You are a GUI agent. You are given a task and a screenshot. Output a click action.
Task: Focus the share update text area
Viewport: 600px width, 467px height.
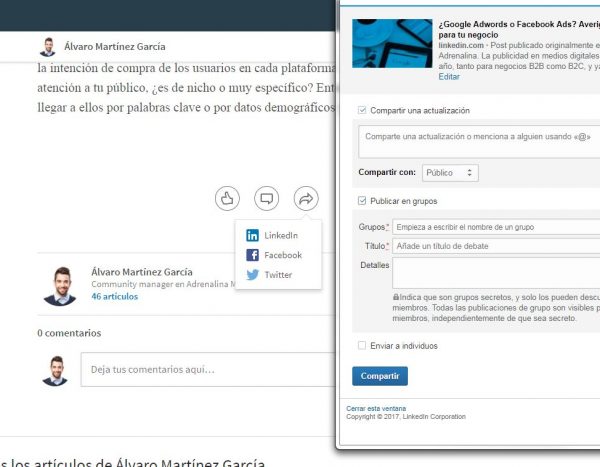479,142
